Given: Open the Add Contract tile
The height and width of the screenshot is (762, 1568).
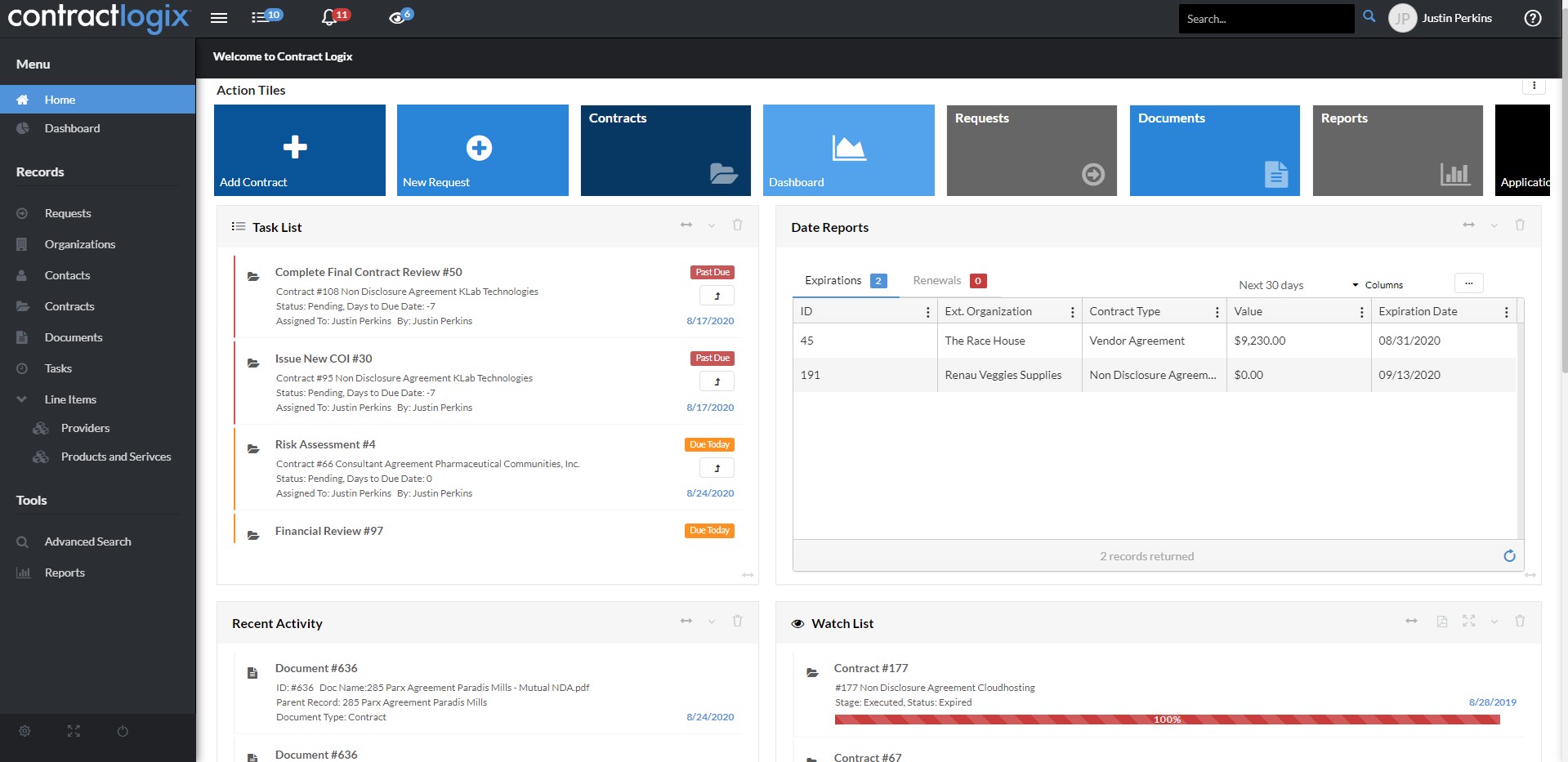Looking at the screenshot, I should [x=300, y=150].
